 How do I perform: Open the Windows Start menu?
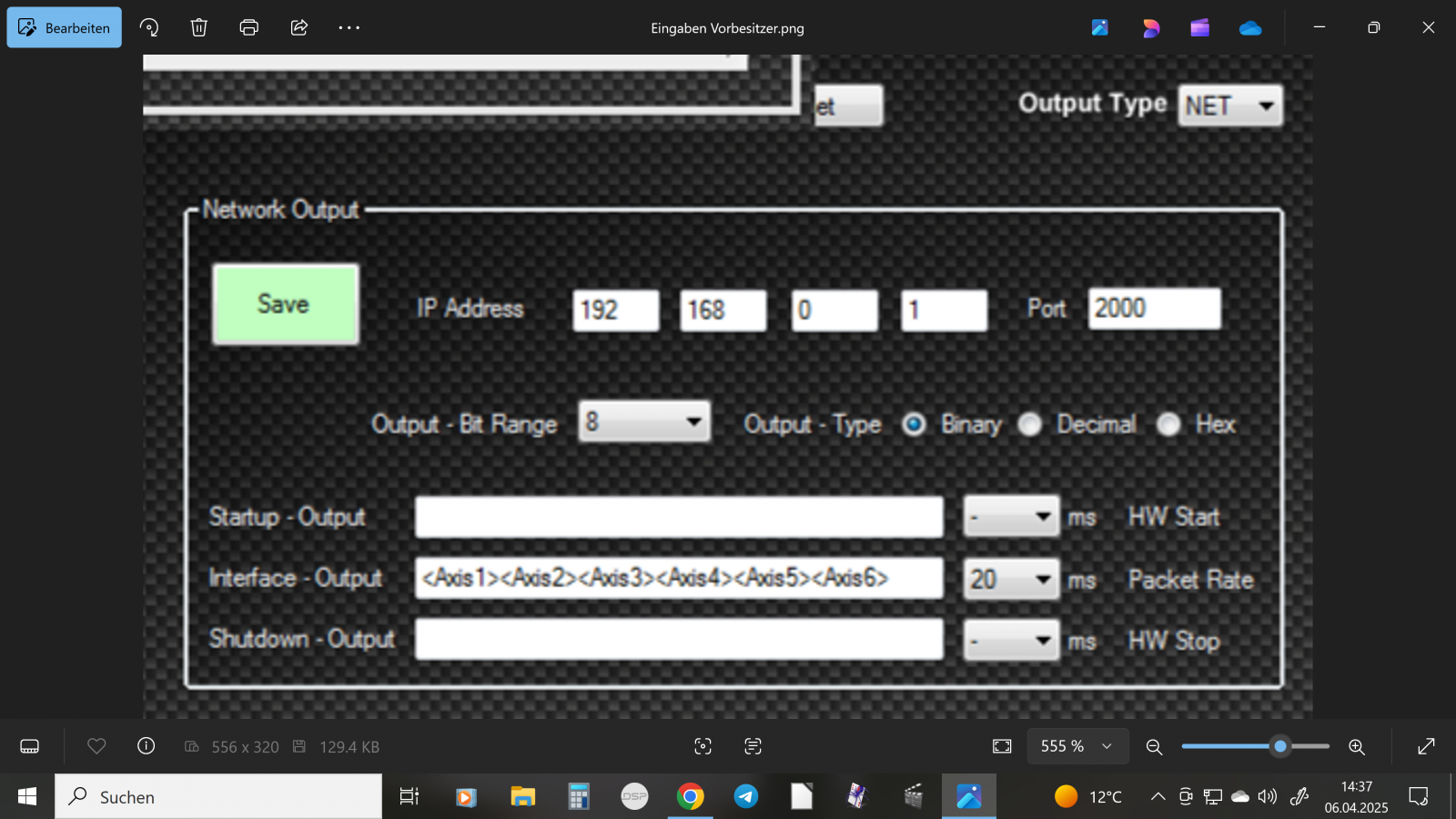click(x=27, y=797)
